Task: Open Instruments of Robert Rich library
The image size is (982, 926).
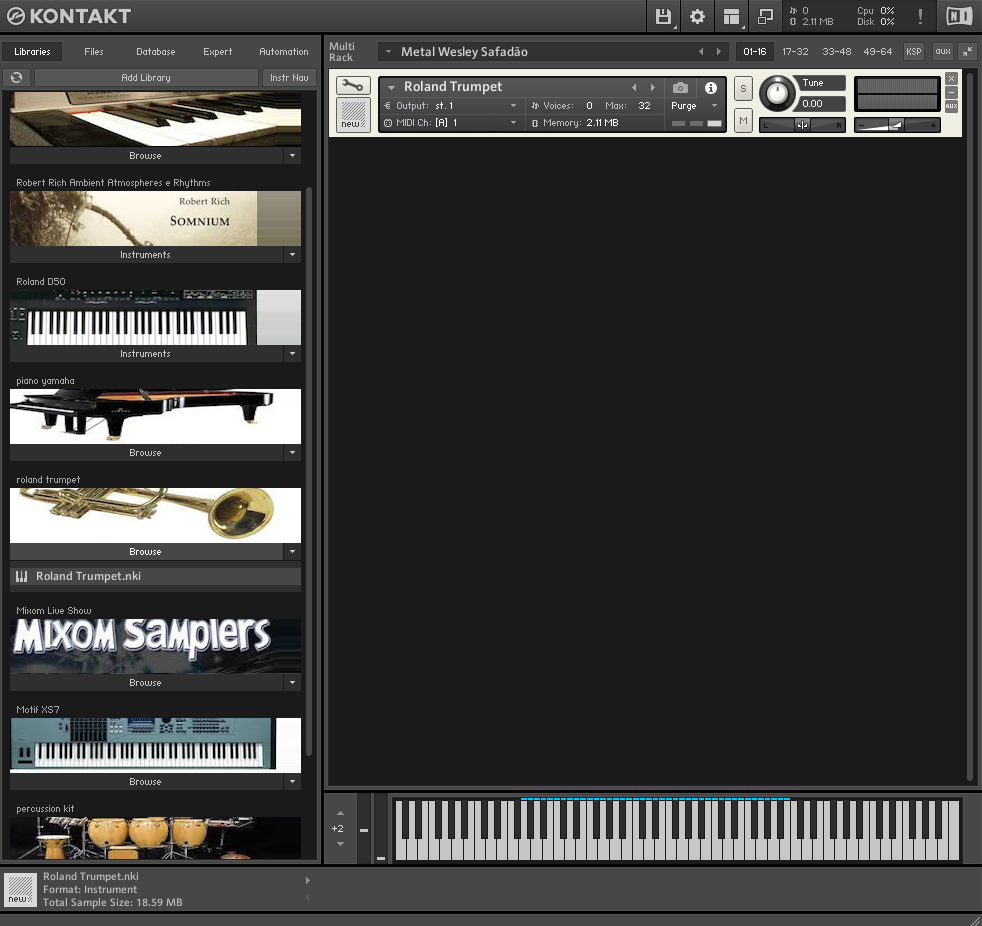Action: pyautogui.click(x=146, y=254)
